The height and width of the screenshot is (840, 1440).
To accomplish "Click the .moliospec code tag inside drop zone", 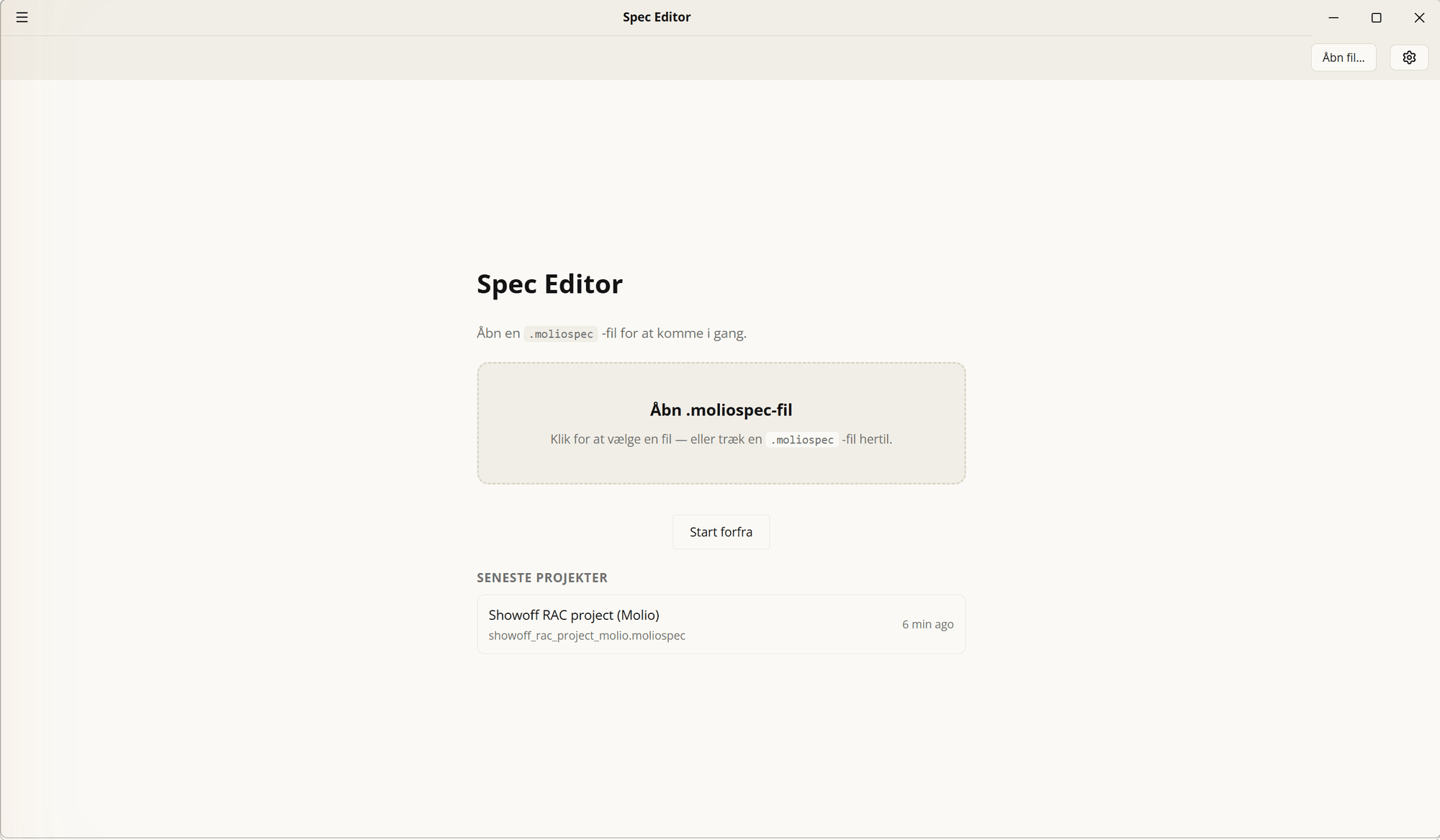I will click(x=802, y=440).
